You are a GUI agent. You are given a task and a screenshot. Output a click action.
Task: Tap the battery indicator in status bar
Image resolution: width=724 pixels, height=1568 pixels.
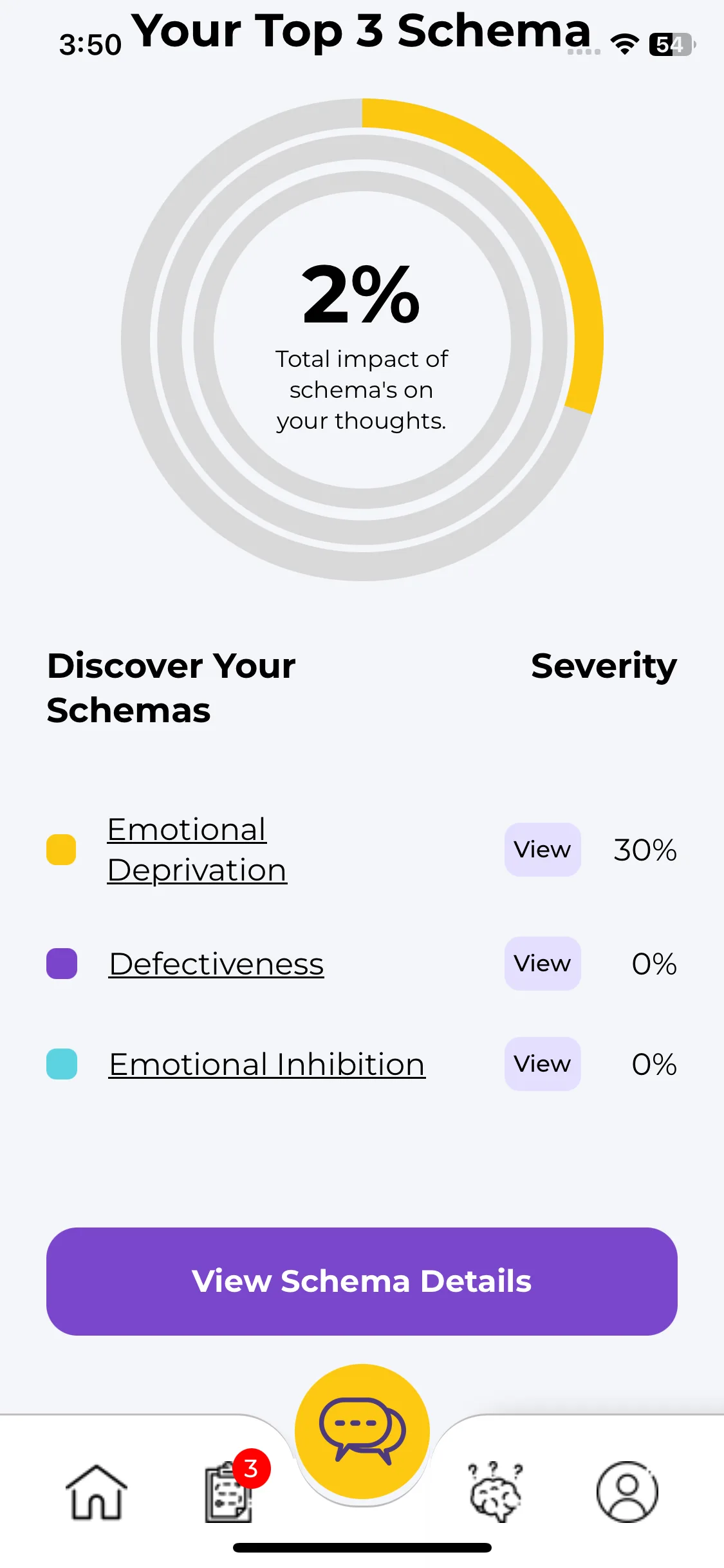coord(673,44)
